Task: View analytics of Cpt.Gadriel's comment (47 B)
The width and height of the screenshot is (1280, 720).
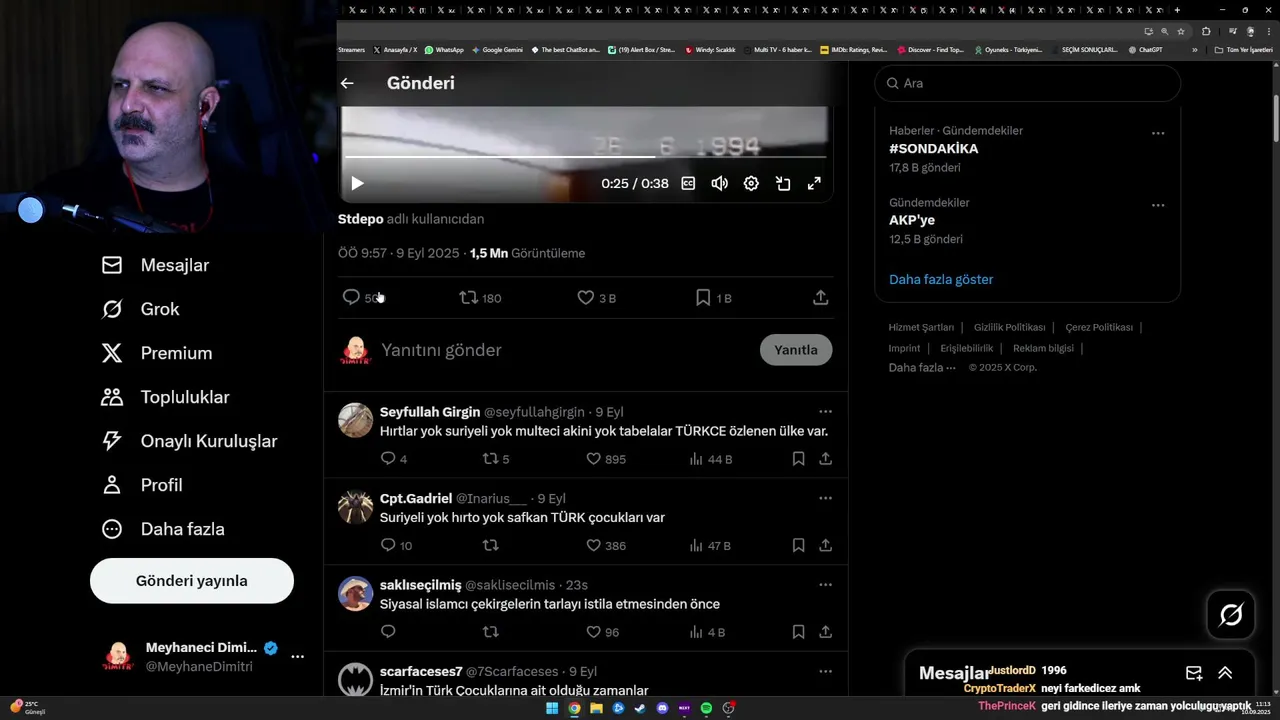Action: 710,545
